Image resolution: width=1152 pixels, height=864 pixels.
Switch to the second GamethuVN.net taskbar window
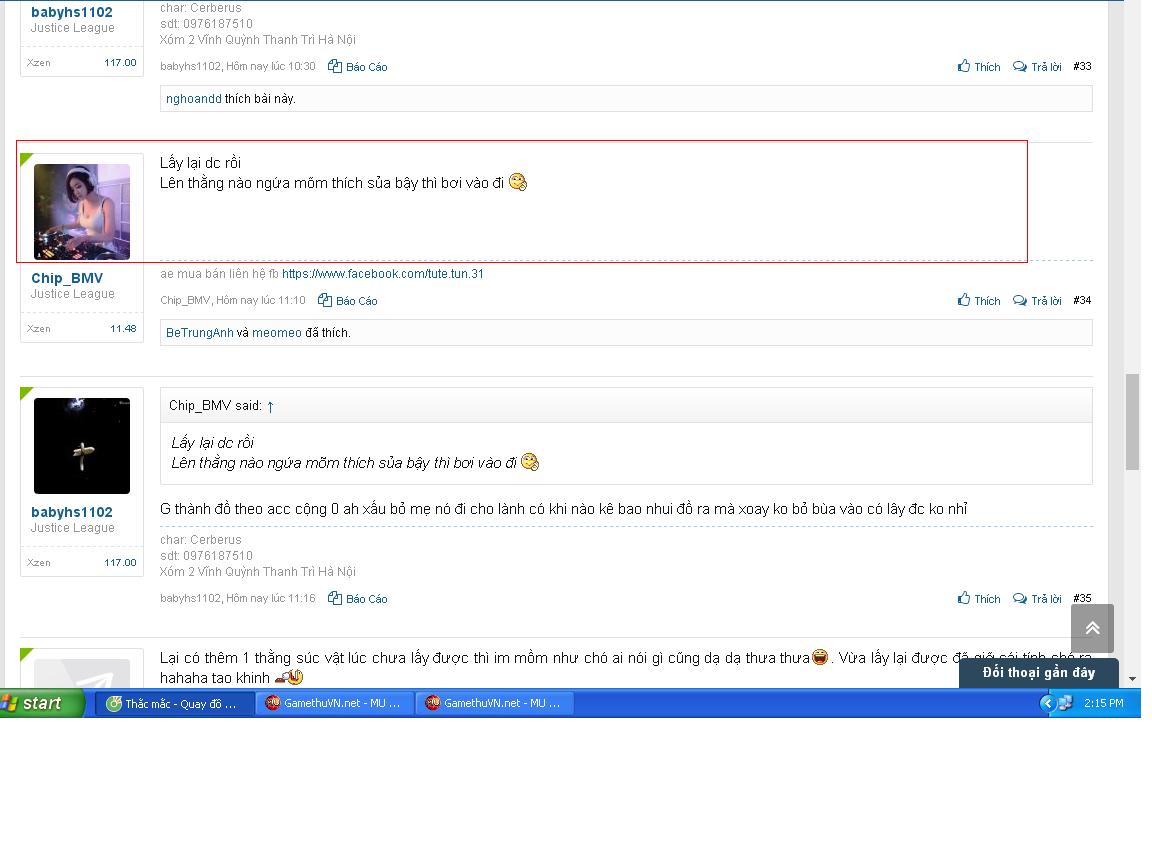tap(494, 703)
